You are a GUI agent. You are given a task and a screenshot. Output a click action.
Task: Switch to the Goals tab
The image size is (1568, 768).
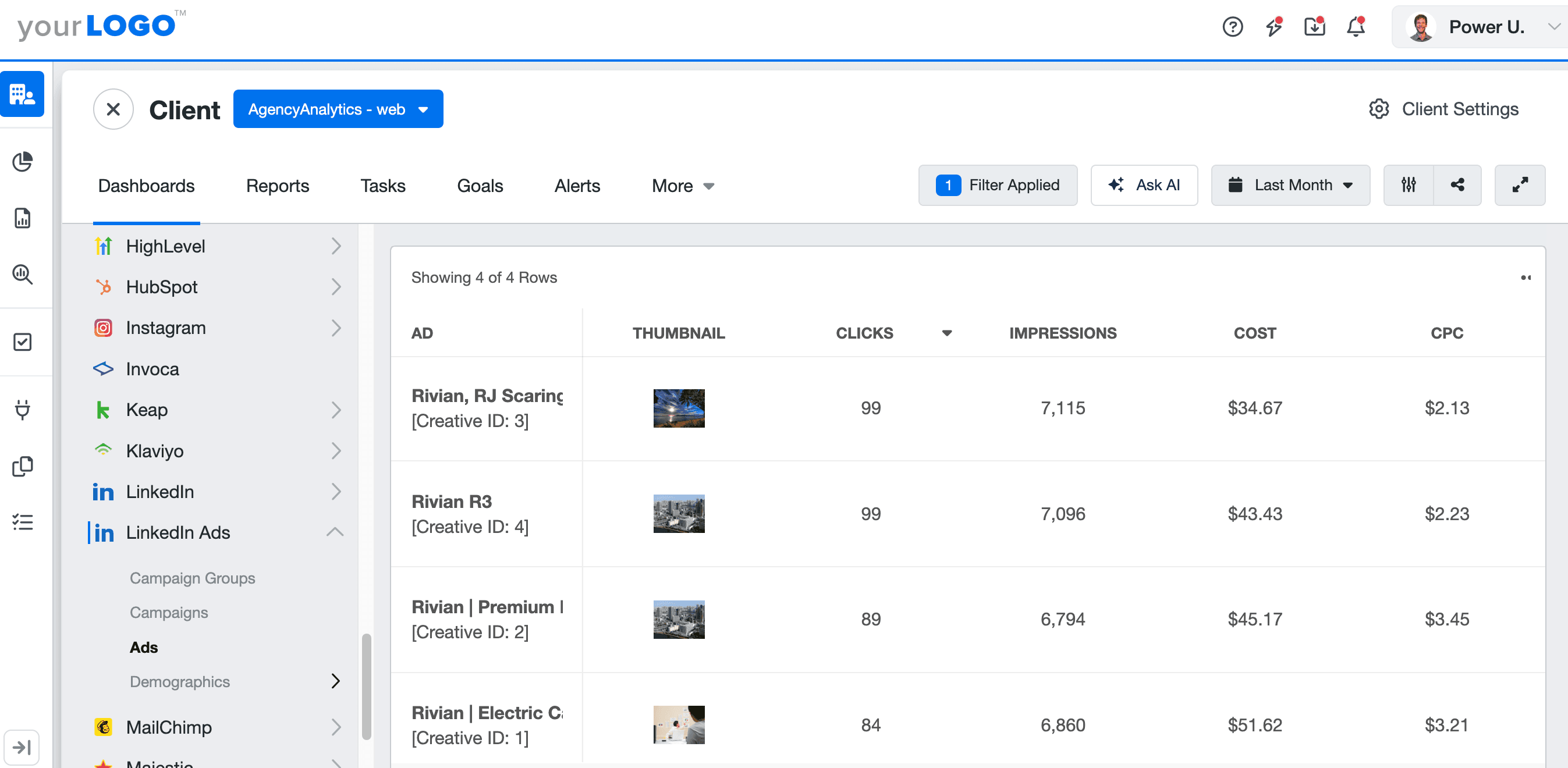coord(480,186)
